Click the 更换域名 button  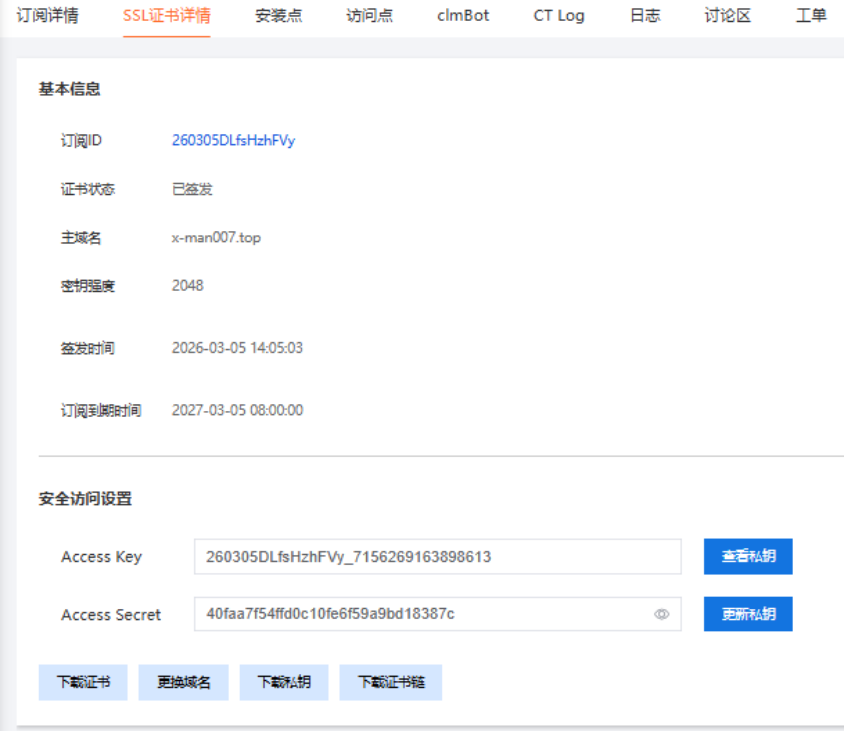click(183, 682)
